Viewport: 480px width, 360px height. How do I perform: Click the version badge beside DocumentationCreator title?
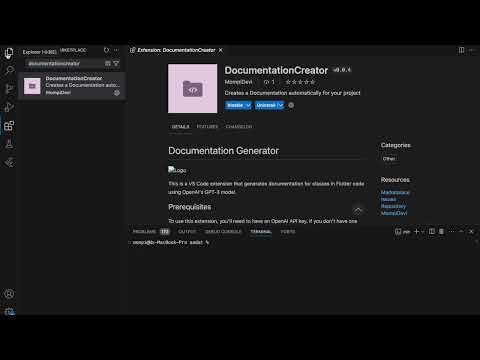pos(342,70)
